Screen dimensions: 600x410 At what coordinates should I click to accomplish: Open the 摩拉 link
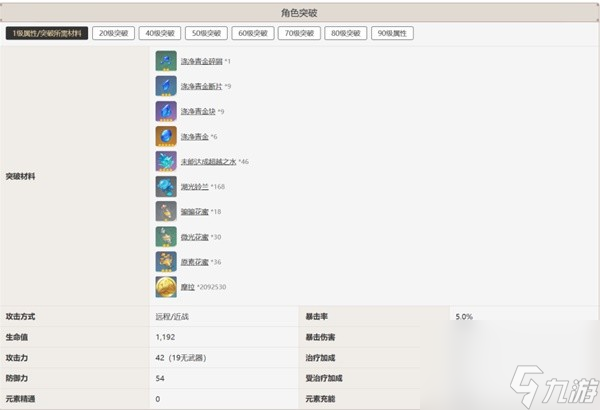188,287
